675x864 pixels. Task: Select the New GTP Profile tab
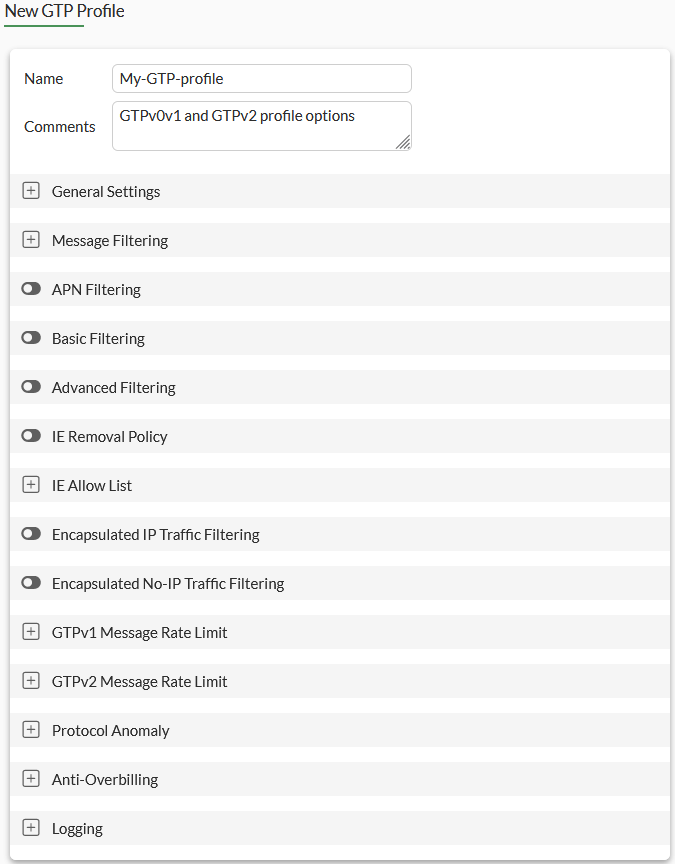[x=63, y=12]
